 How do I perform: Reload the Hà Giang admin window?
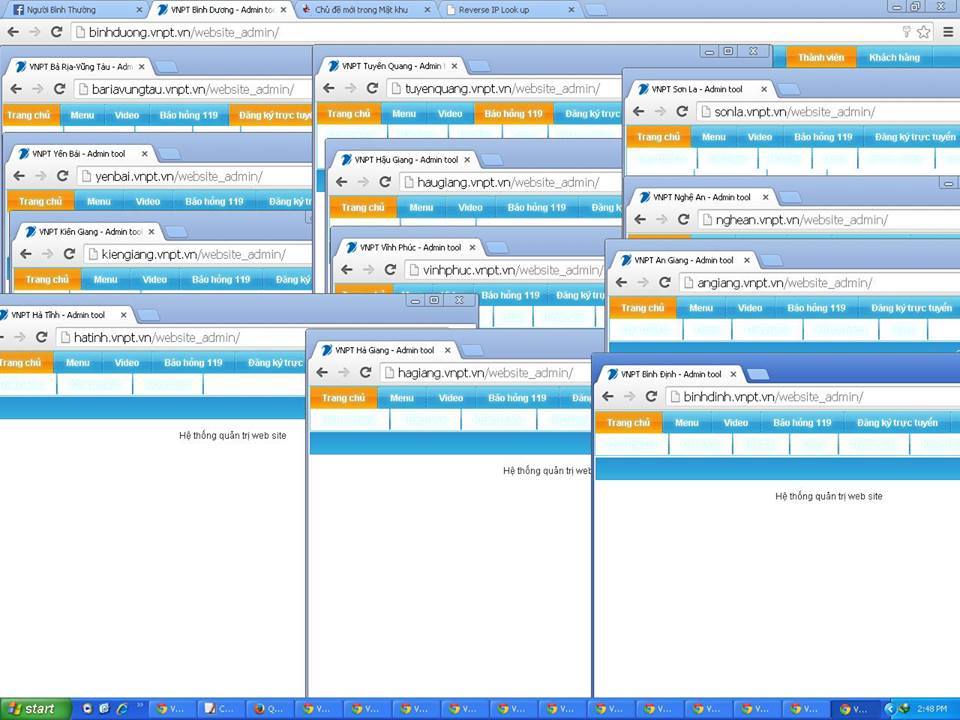[366, 372]
